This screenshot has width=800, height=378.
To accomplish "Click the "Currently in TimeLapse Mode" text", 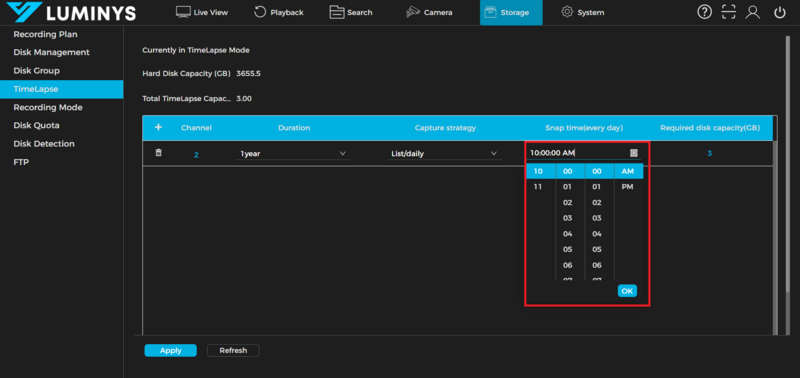I will [x=196, y=50].
